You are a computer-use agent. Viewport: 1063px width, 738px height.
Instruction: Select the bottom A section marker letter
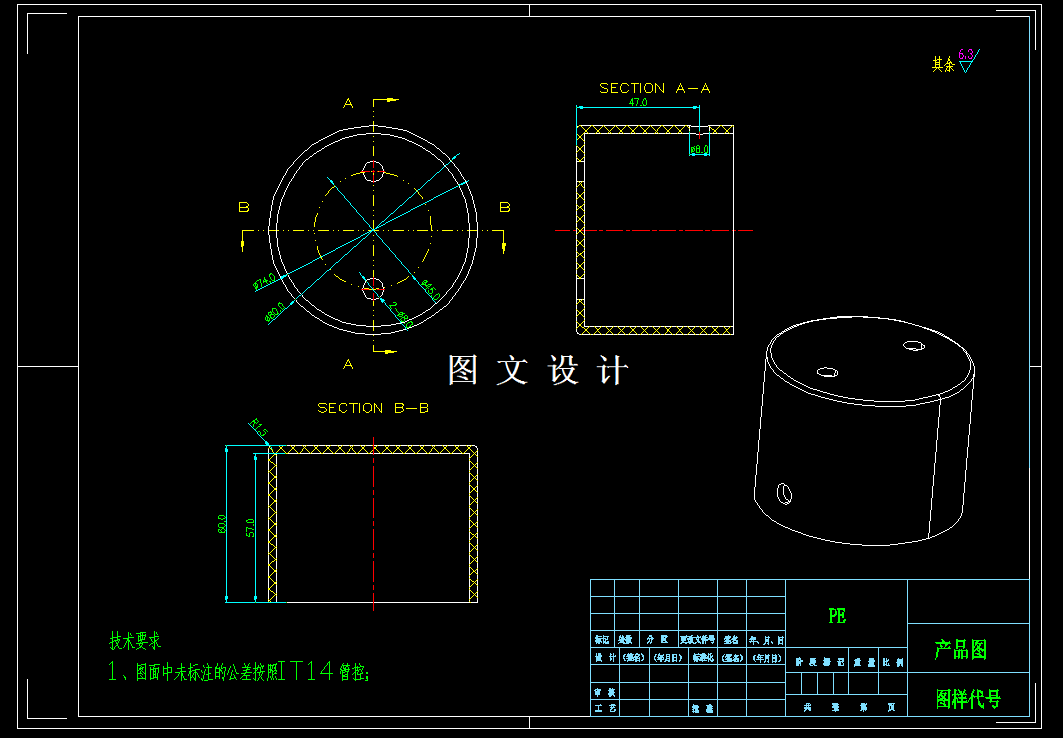tap(348, 365)
